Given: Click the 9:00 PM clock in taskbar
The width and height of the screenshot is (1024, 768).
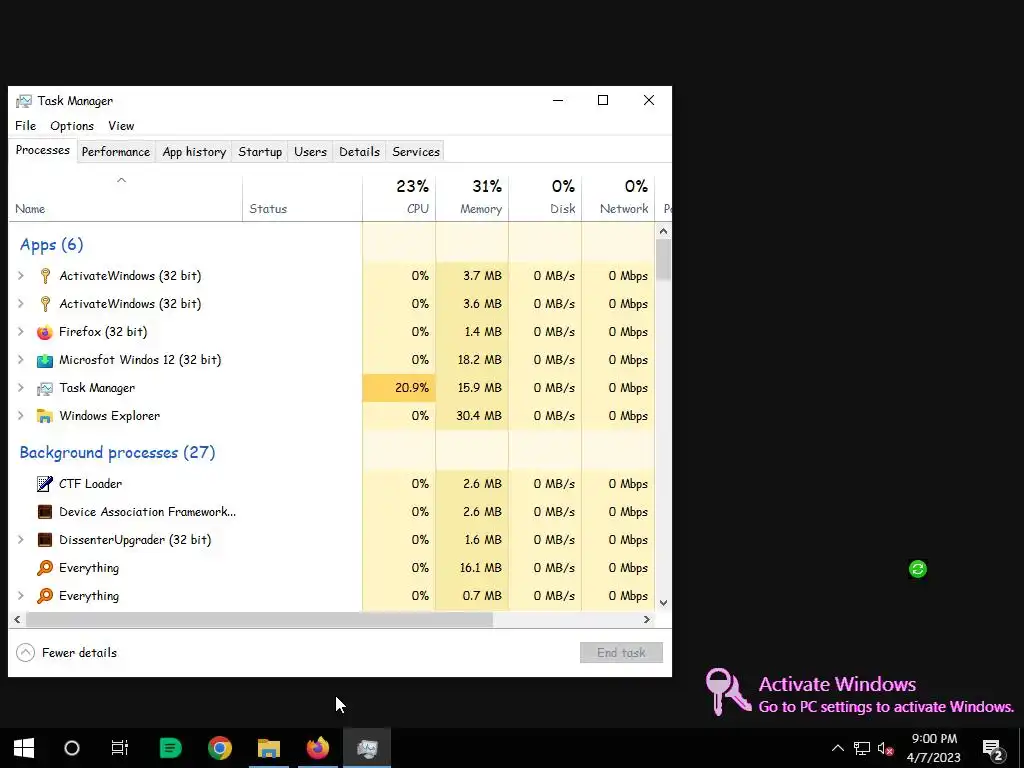Looking at the screenshot, I should click(x=934, y=739).
